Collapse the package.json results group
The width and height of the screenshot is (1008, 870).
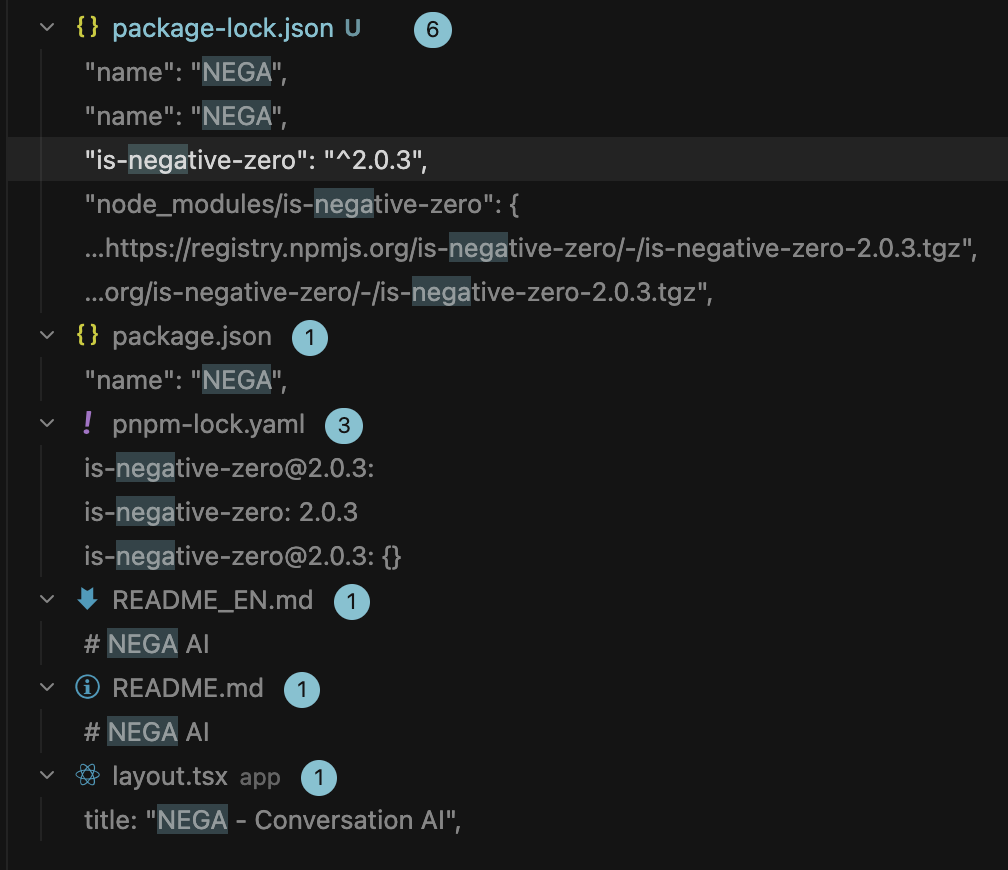coord(46,336)
